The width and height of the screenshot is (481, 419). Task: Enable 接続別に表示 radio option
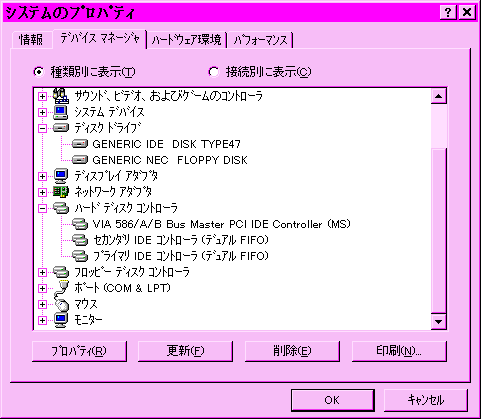(213, 72)
